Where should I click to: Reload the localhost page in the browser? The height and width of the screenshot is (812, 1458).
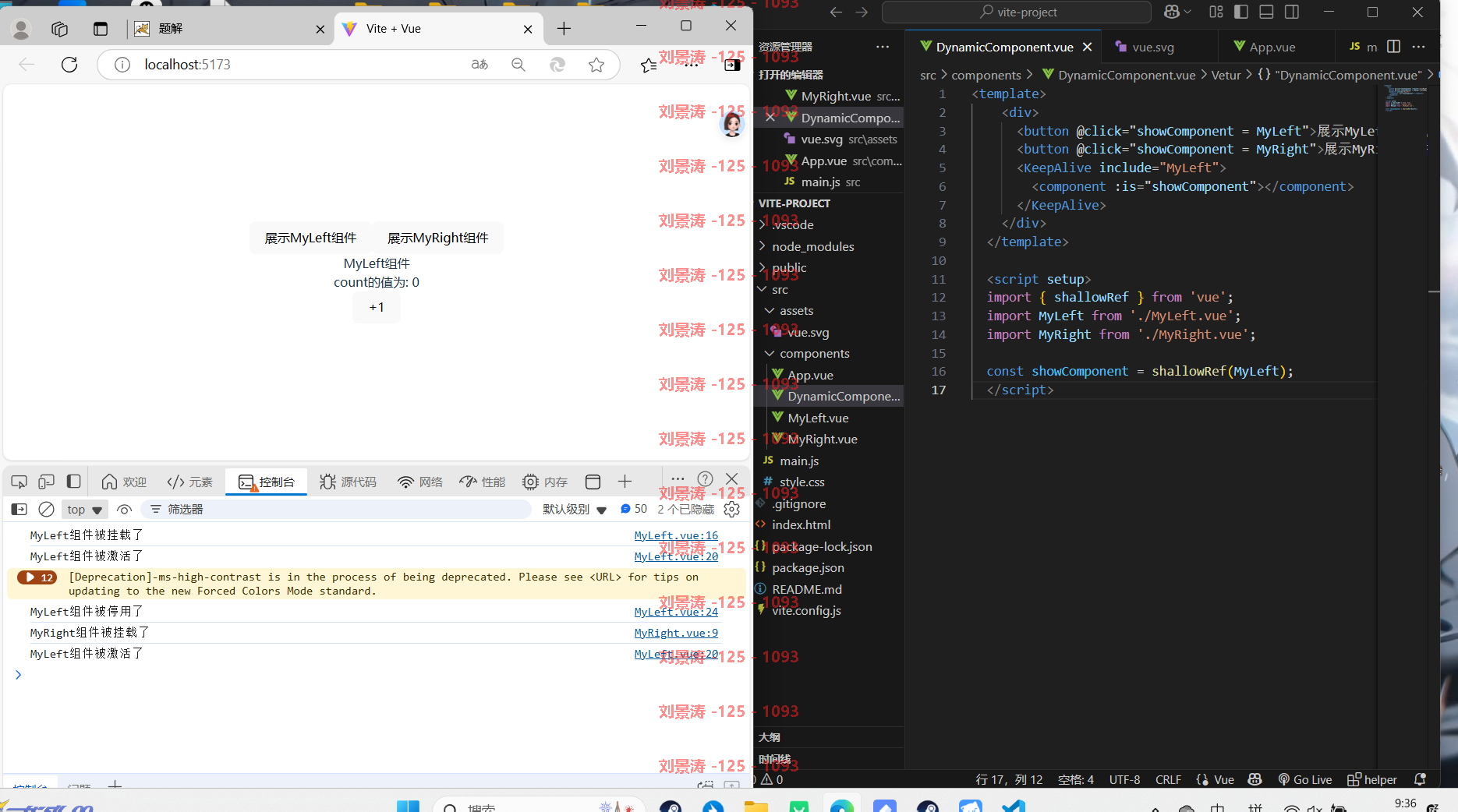69,65
